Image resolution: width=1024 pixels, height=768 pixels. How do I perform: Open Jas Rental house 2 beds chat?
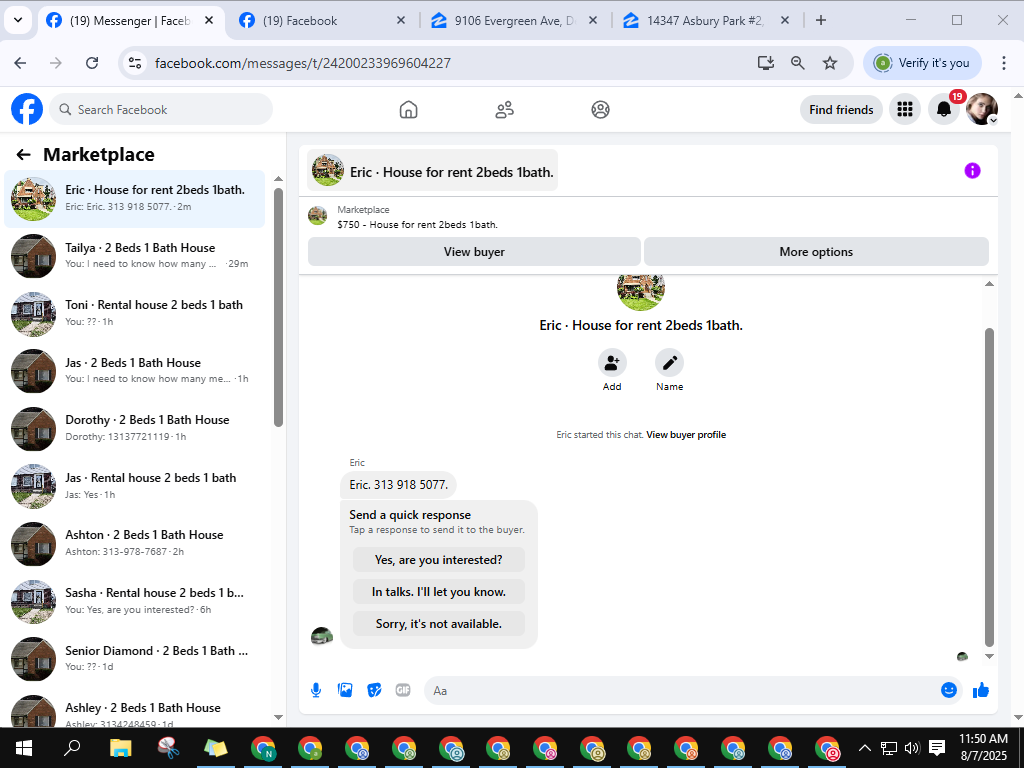pos(135,485)
